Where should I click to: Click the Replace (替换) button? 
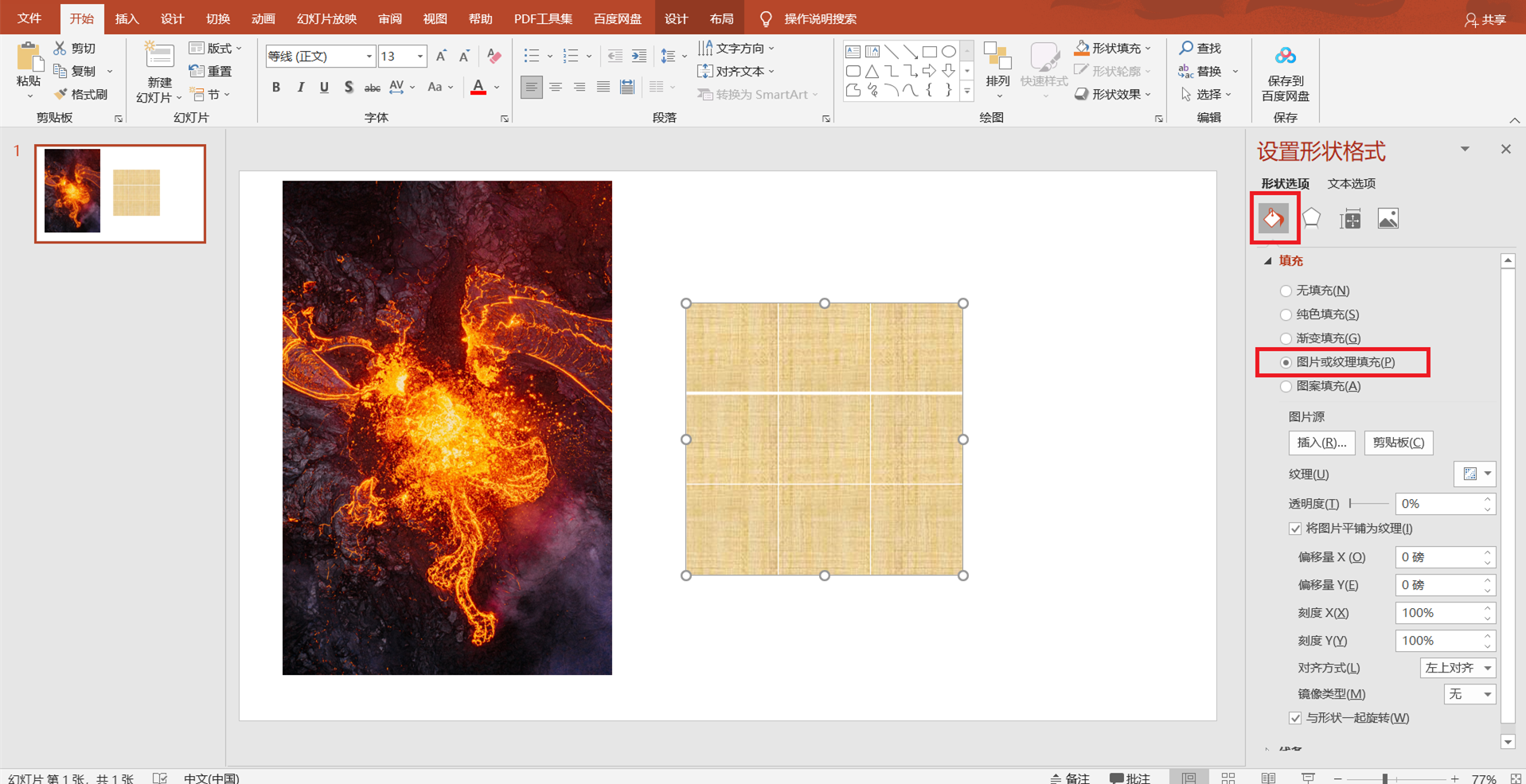pos(1208,71)
